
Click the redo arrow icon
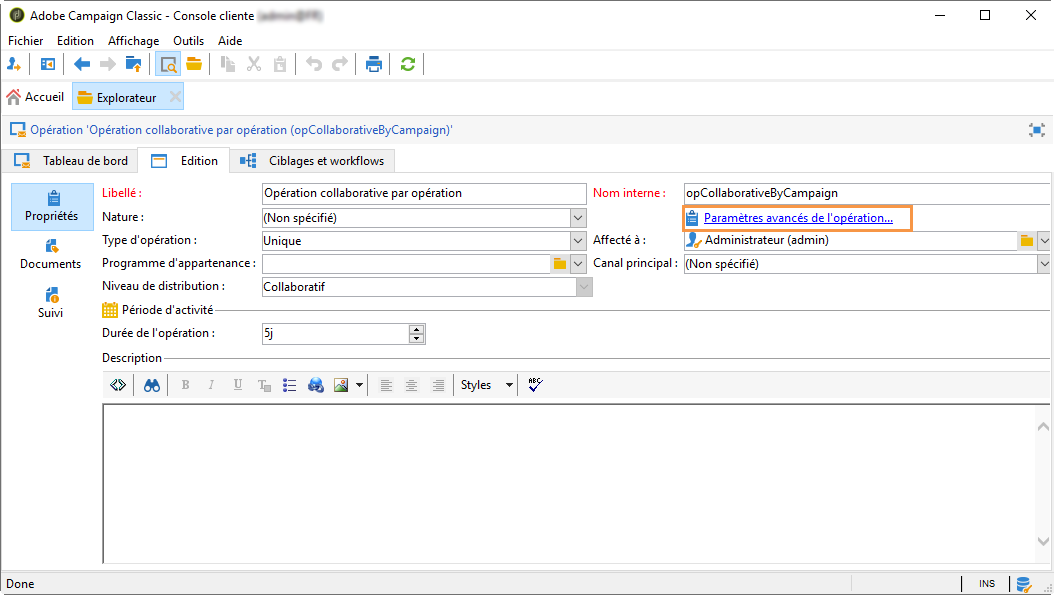pos(340,65)
